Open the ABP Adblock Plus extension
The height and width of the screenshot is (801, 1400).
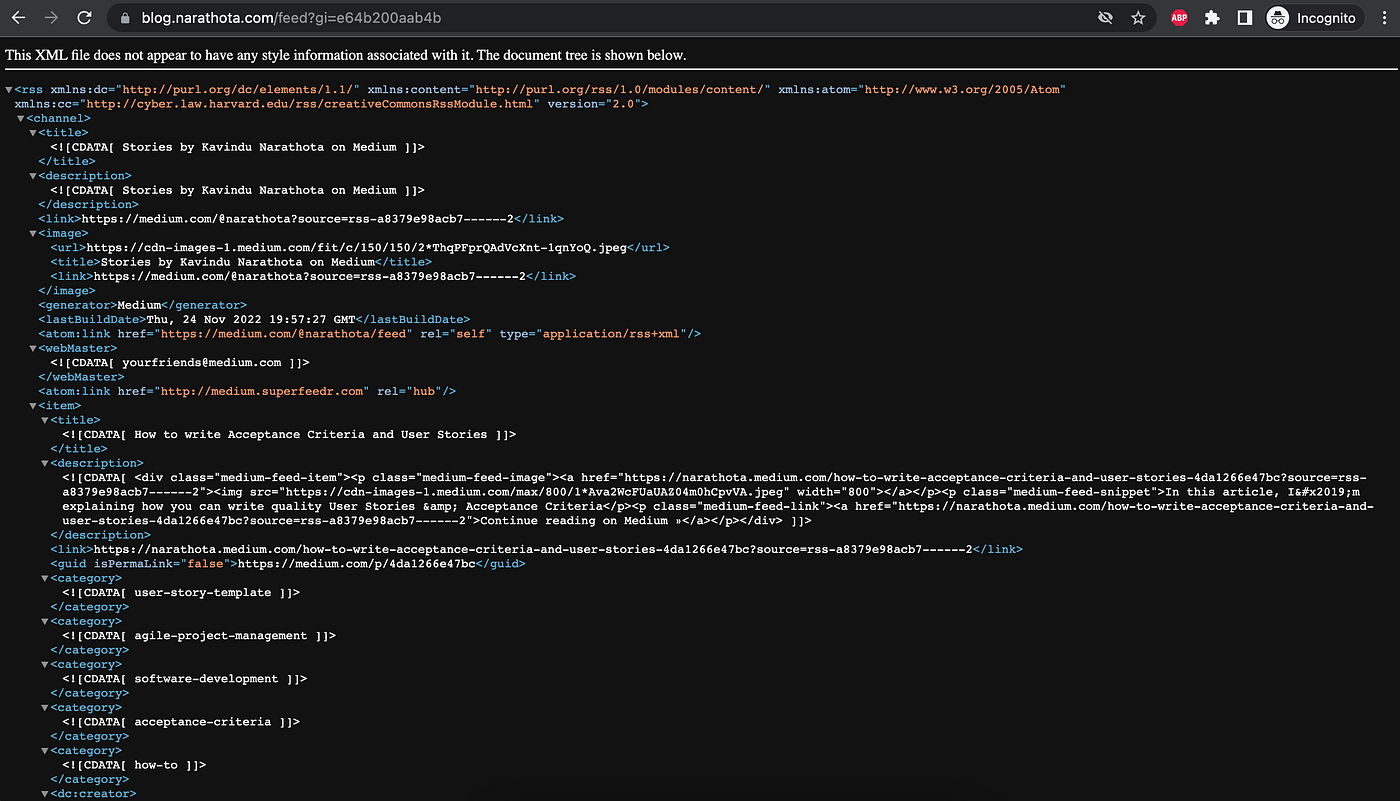[1179, 18]
